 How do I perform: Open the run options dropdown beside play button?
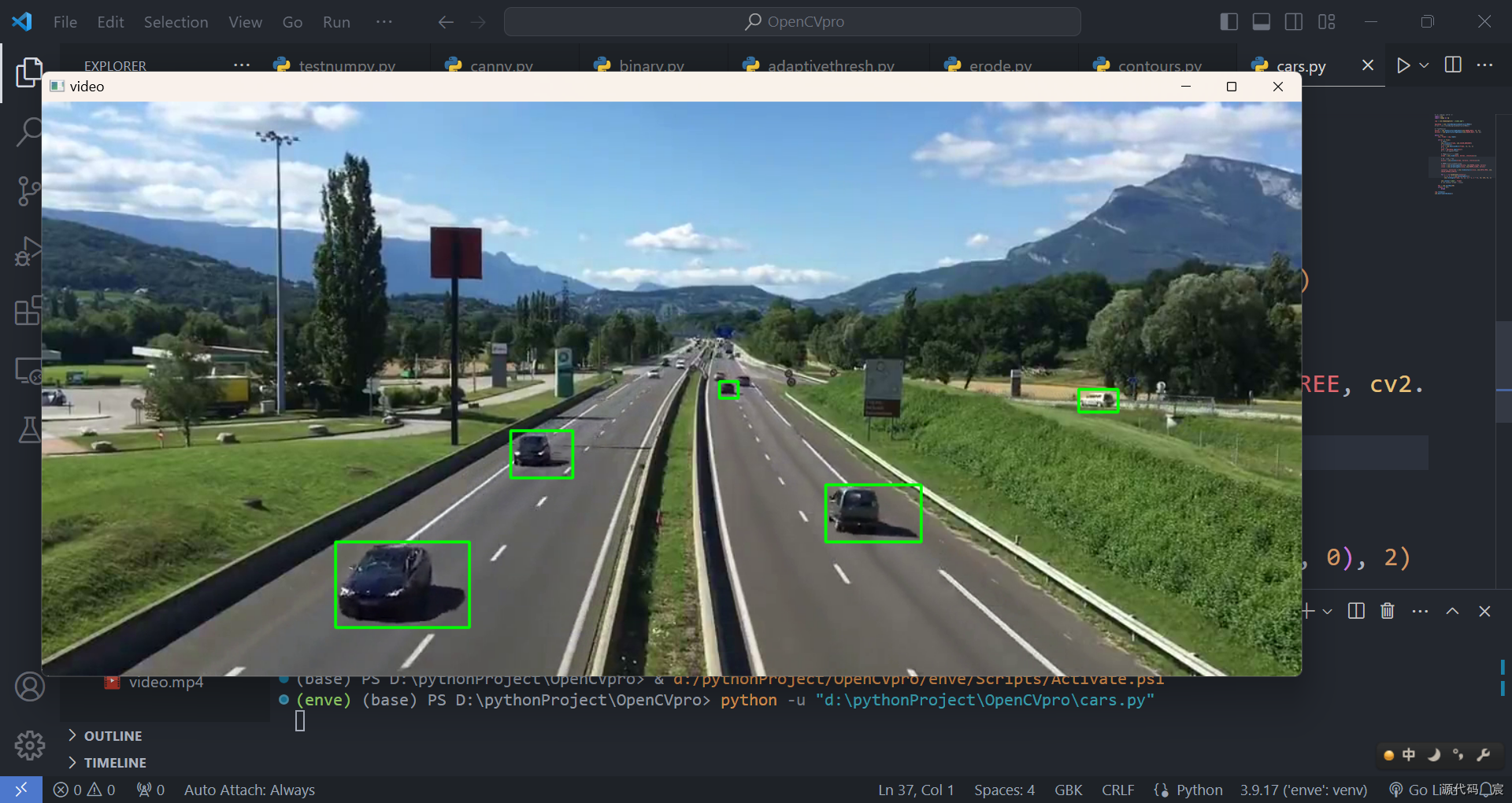tap(1424, 65)
